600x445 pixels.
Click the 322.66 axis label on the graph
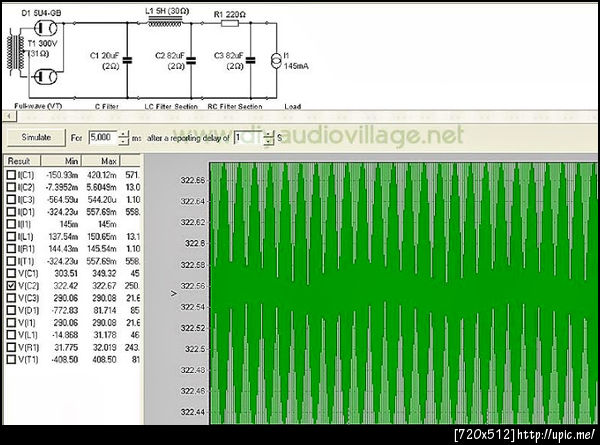[x=192, y=180]
